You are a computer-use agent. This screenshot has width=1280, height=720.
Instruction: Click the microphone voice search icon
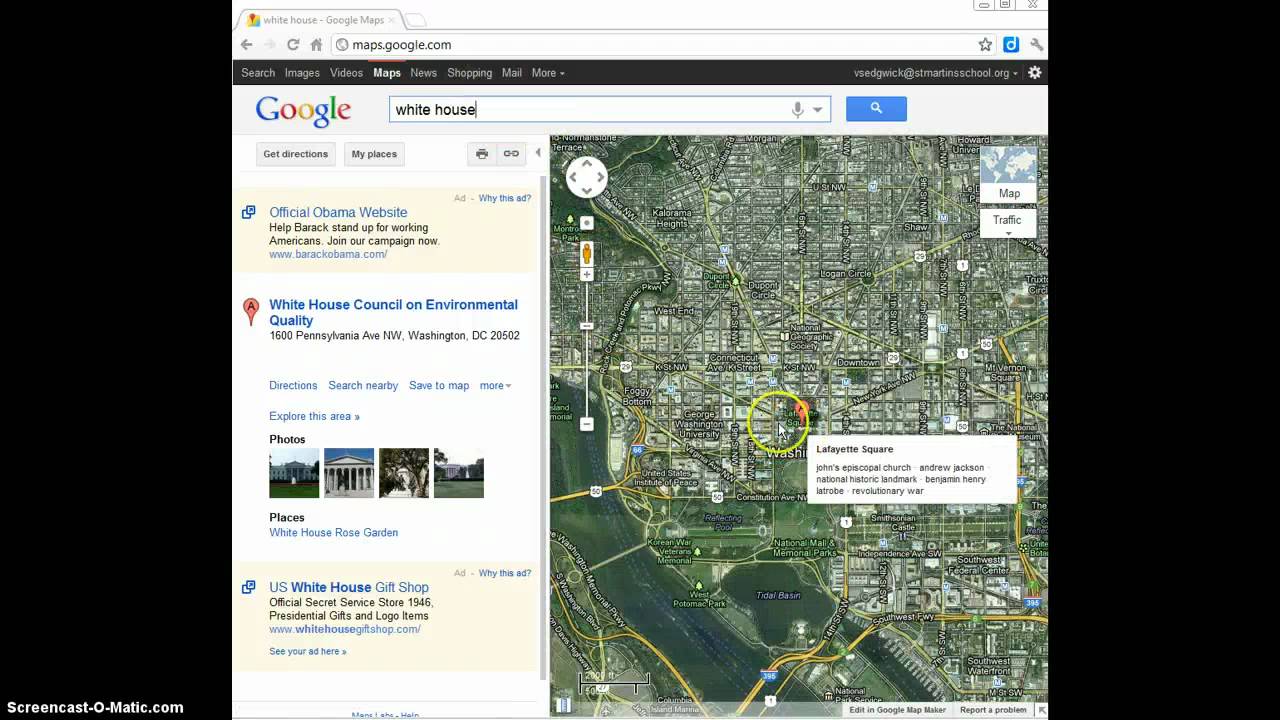(797, 110)
